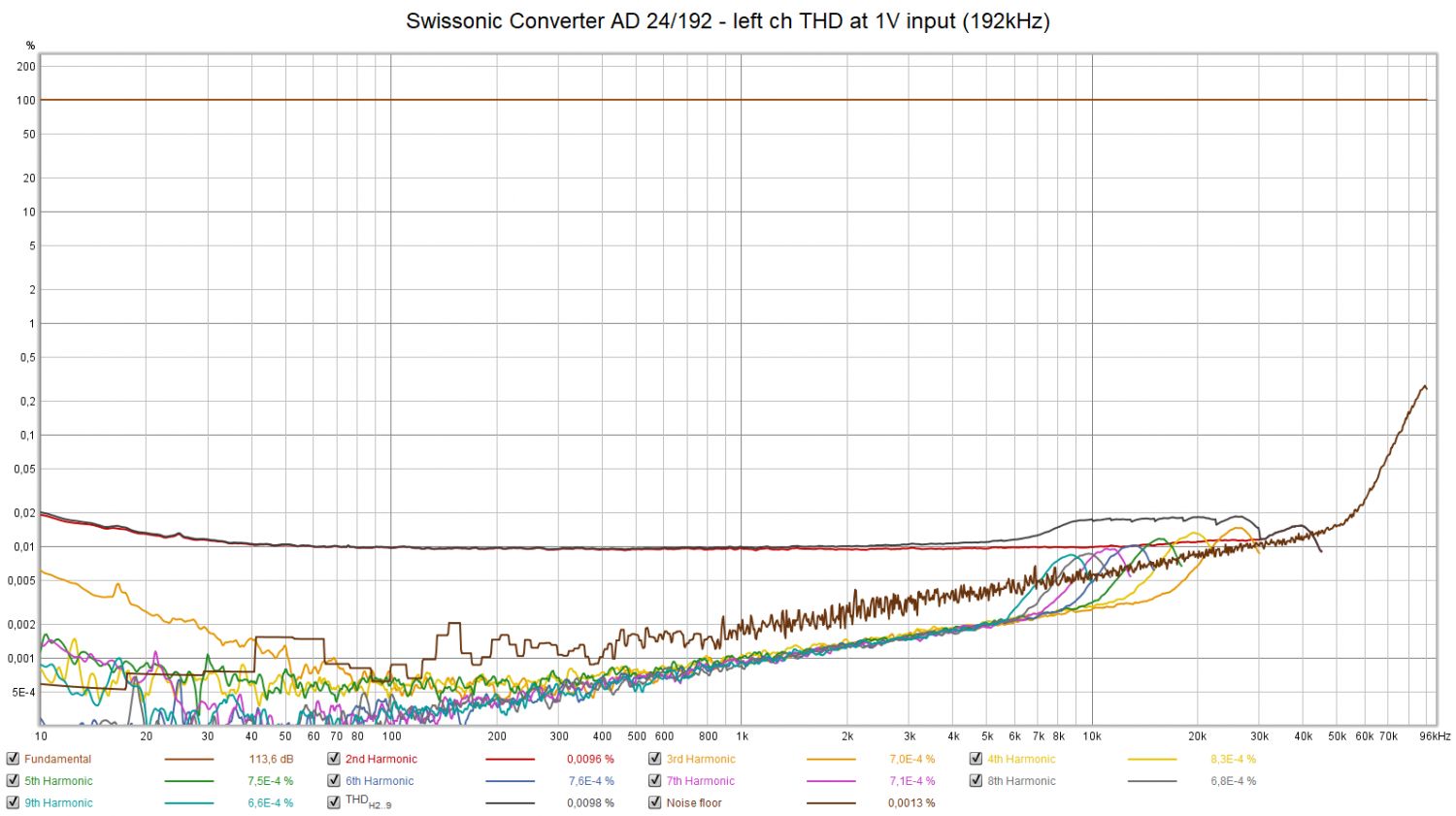Viewport: 1456px width, 816px height.
Task: Uncheck the Fundamental trace checkbox
Action: point(13,759)
